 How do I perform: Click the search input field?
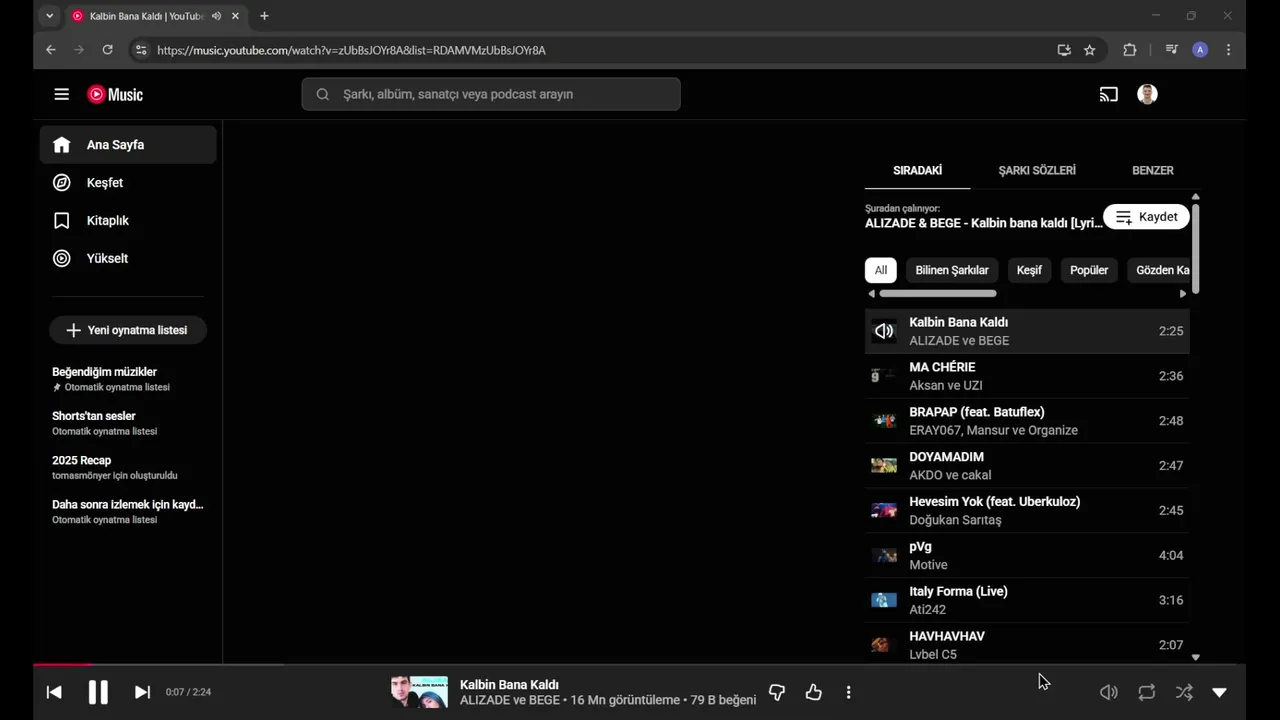pos(491,94)
